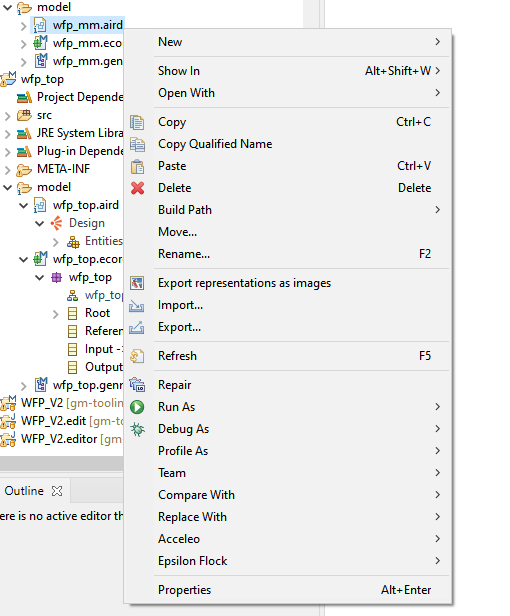Click the Repair menu icon
Image resolution: width=510 pixels, height=616 pixels.
pyautogui.click(x=137, y=385)
